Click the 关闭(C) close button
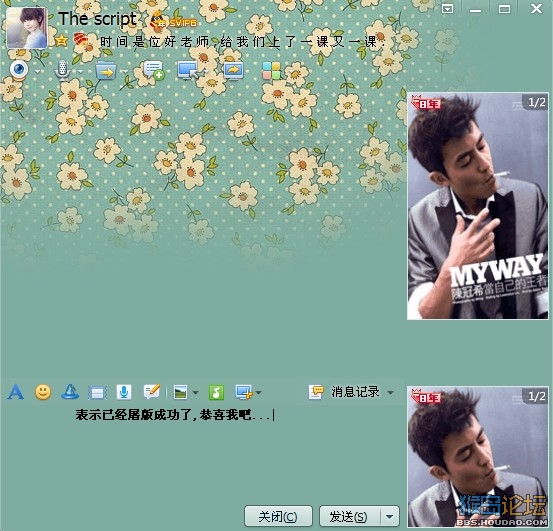Image resolution: width=553 pixels, height=531 pixels. pos(278,517)
